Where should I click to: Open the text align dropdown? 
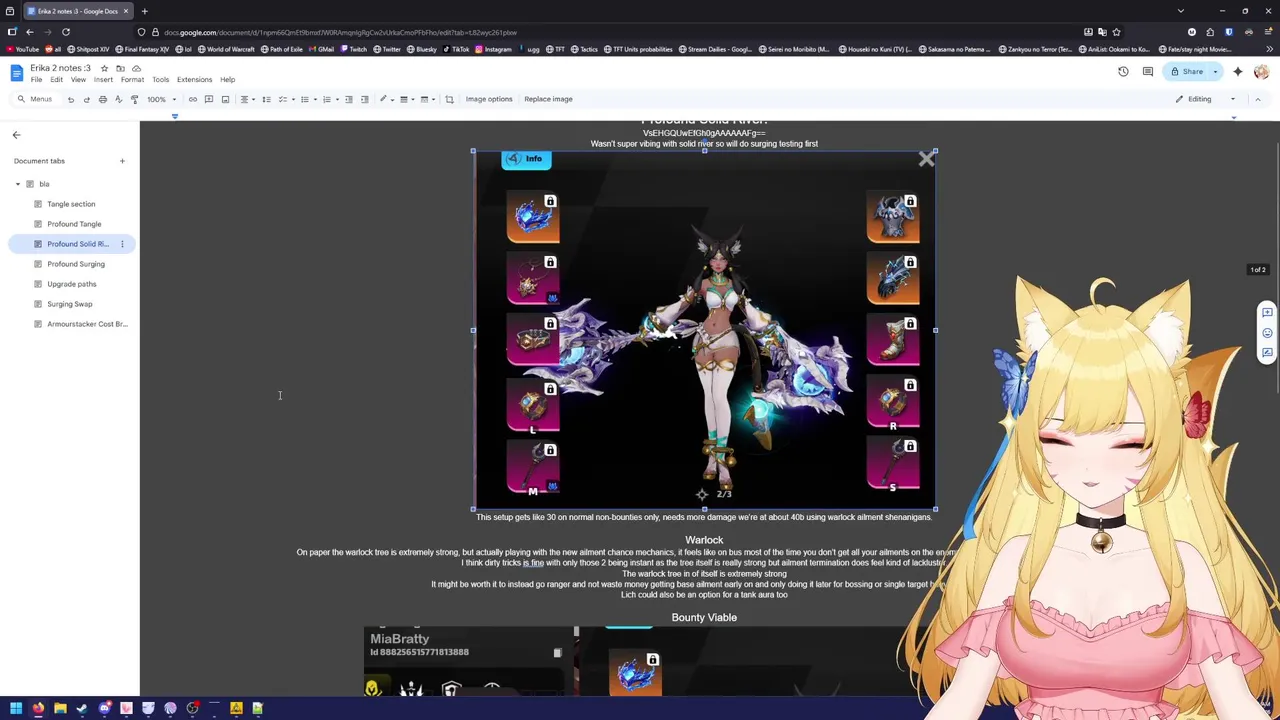[x=247, y=99]
